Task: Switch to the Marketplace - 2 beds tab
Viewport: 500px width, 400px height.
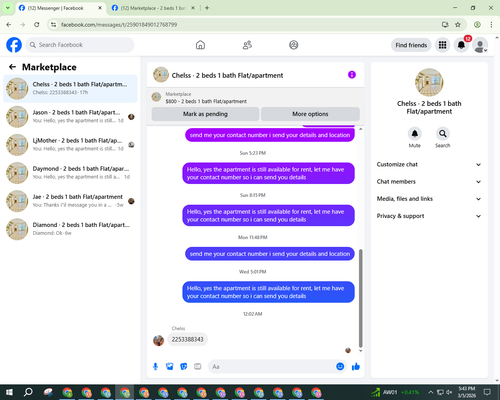Action: (x=153, y=8)
